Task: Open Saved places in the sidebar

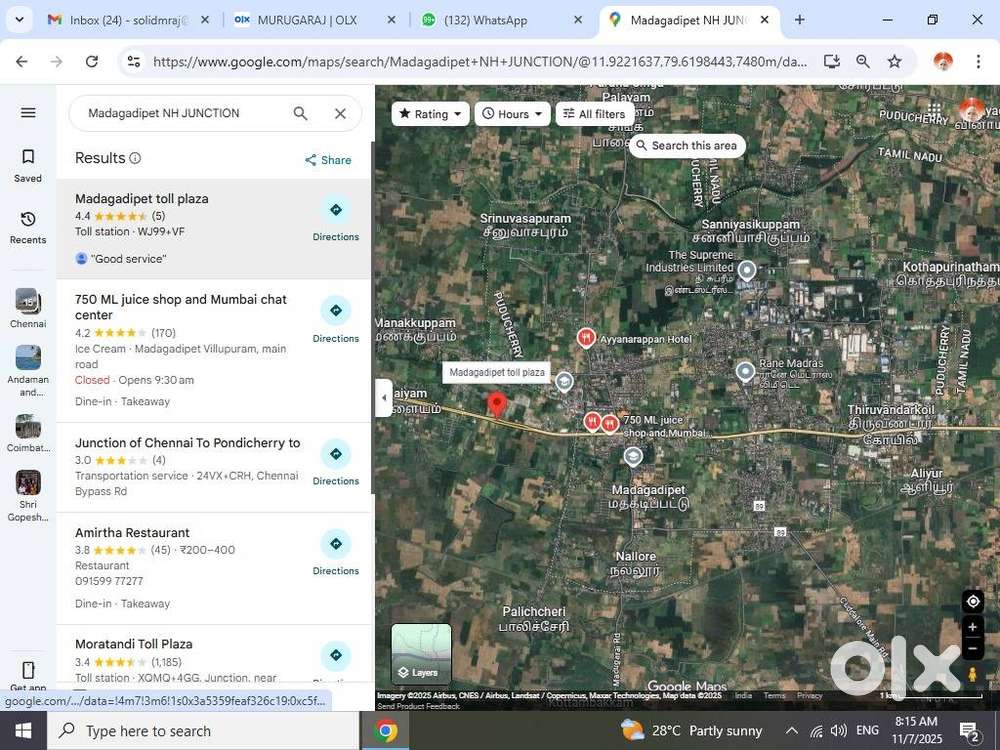Action: click(27, 164)
